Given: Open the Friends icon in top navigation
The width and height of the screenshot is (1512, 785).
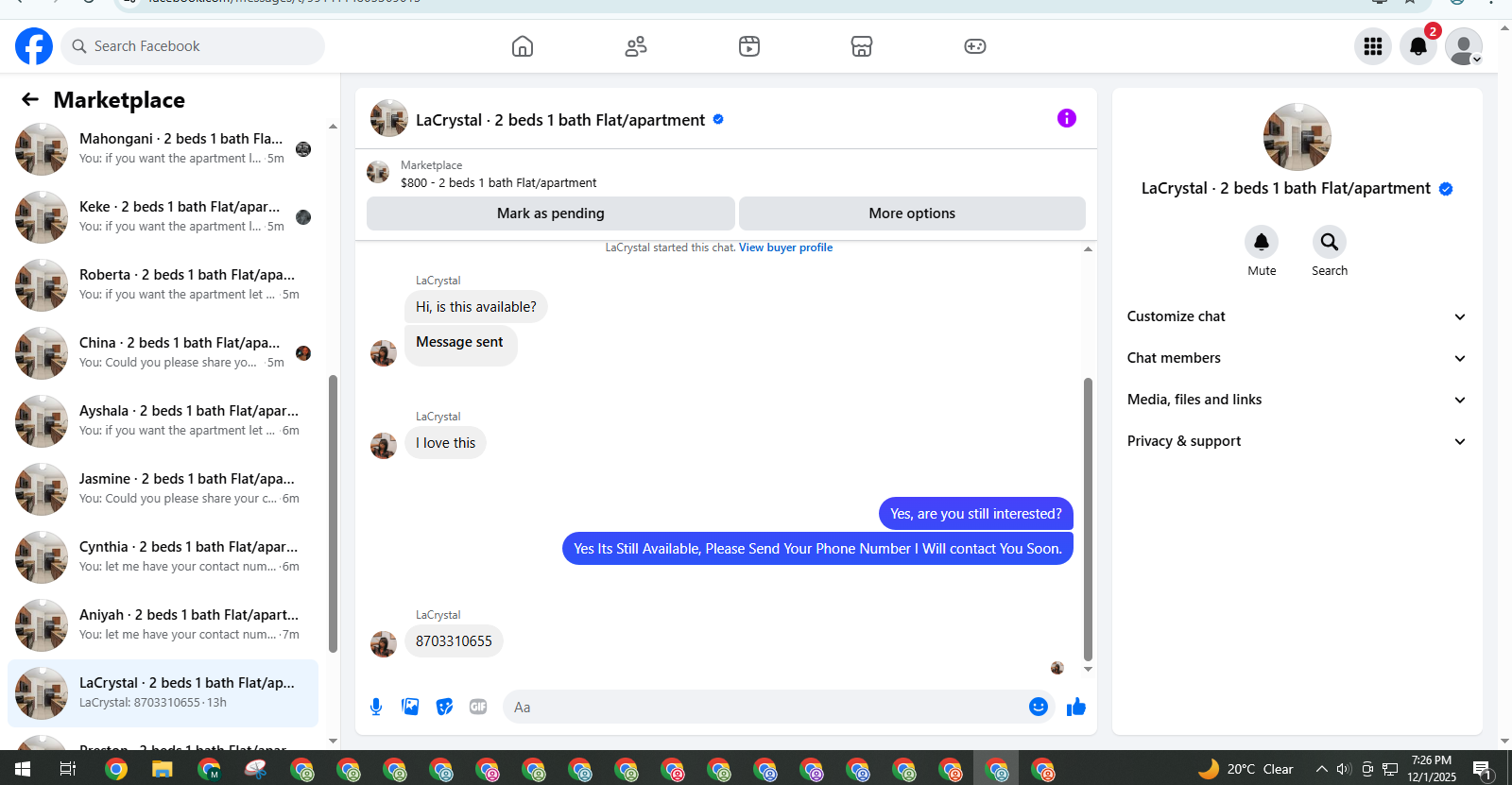Looking at the screenshot, I should [x=636, y=46].
